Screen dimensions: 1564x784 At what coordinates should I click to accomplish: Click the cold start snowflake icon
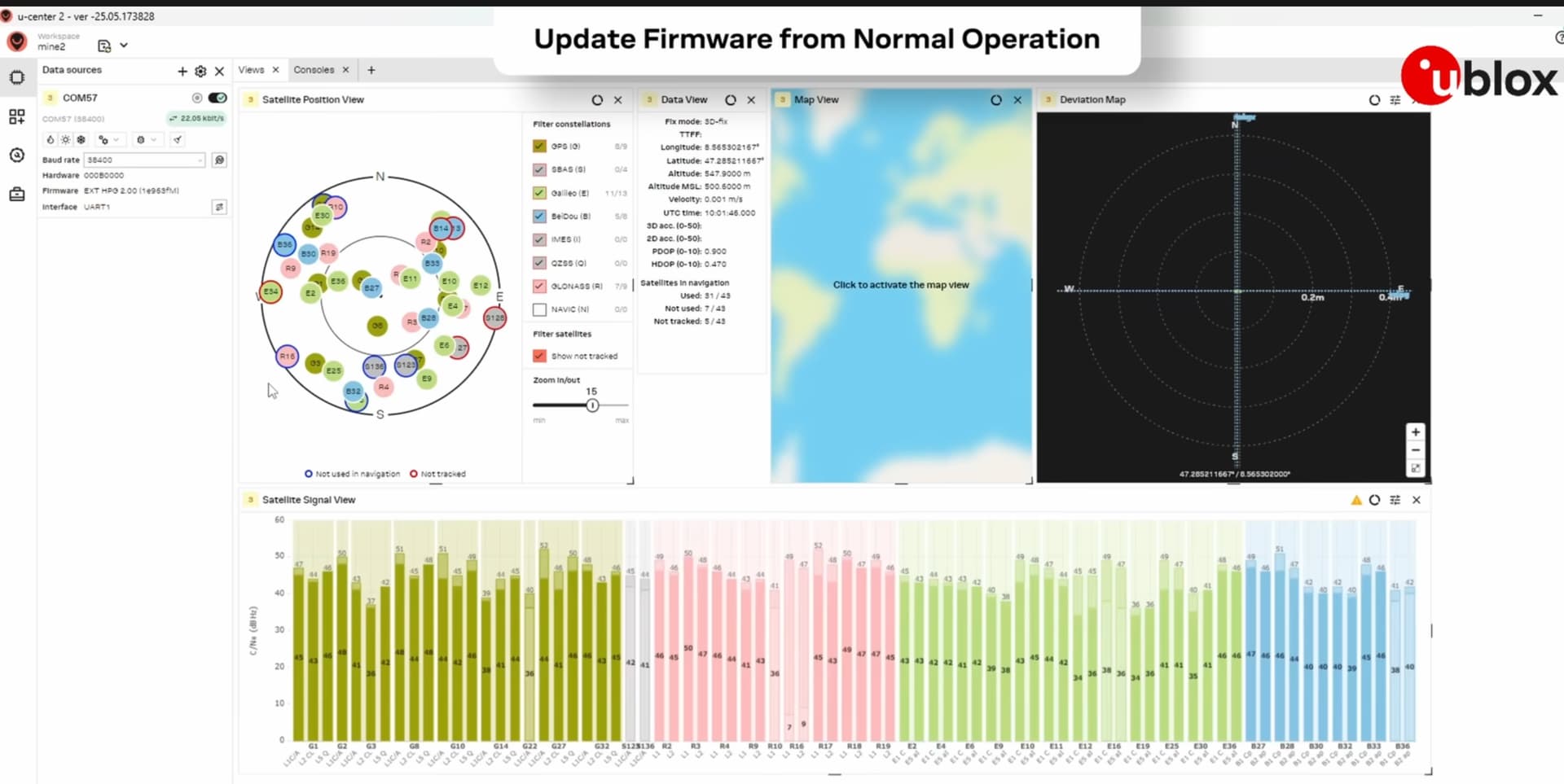(81, 140)
